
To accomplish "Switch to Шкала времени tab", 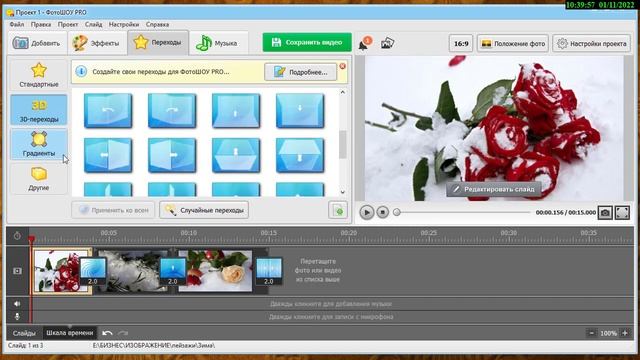I will point(70,333).
